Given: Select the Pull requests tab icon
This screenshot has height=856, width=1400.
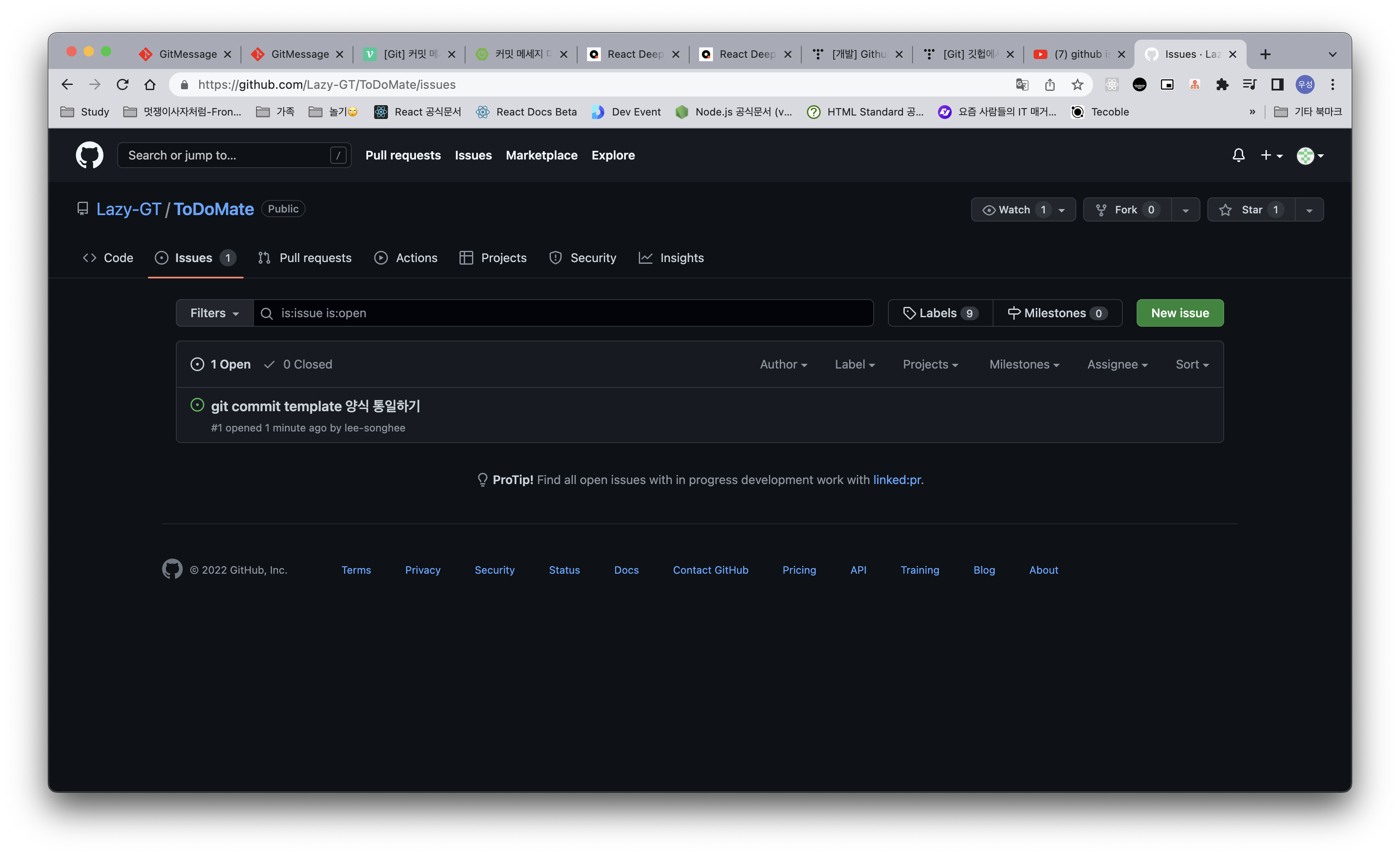Looking at the screenshot, I should [x=264, y=257].
